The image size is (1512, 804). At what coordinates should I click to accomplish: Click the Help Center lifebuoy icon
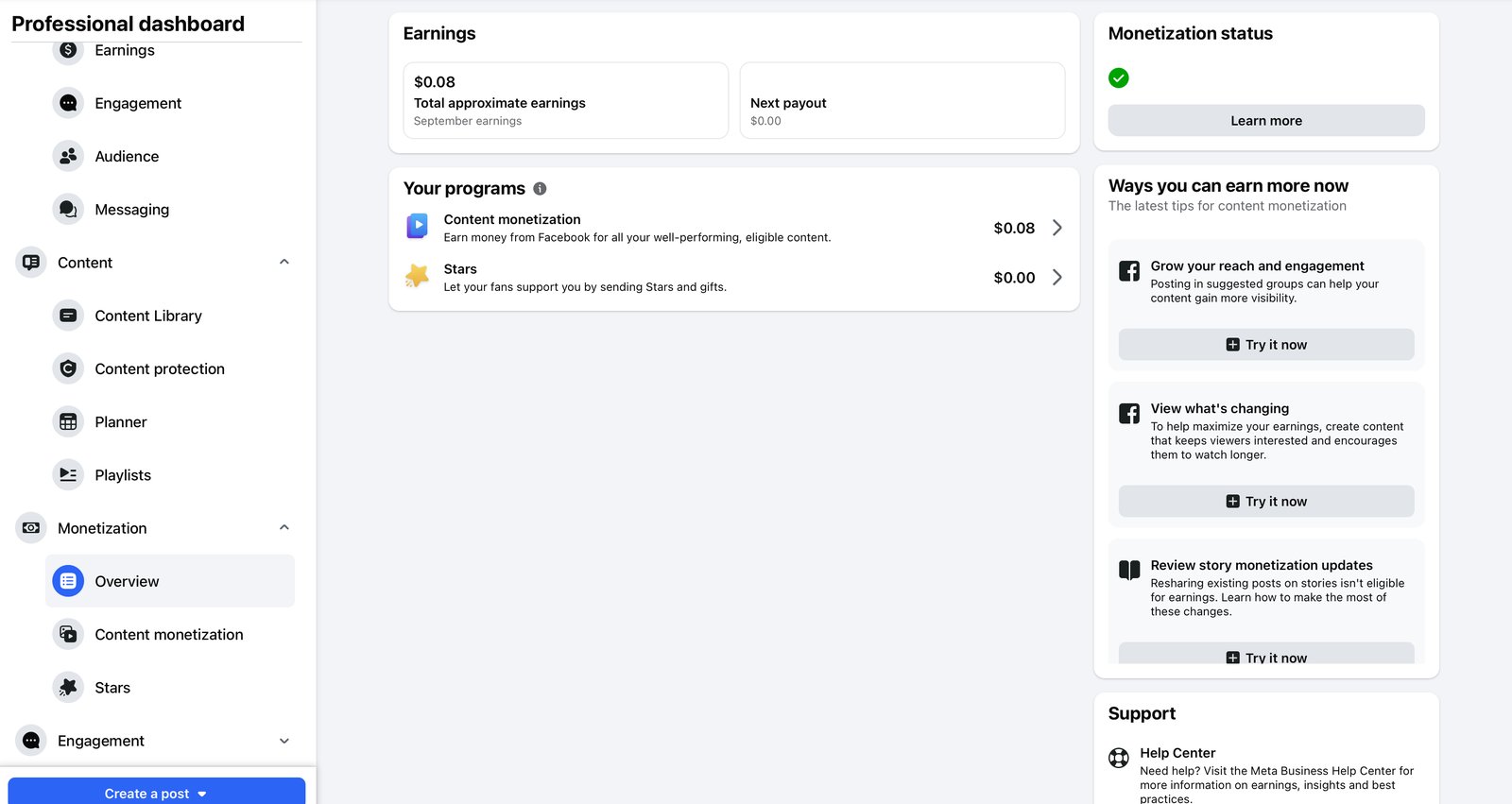[1119, 758]
